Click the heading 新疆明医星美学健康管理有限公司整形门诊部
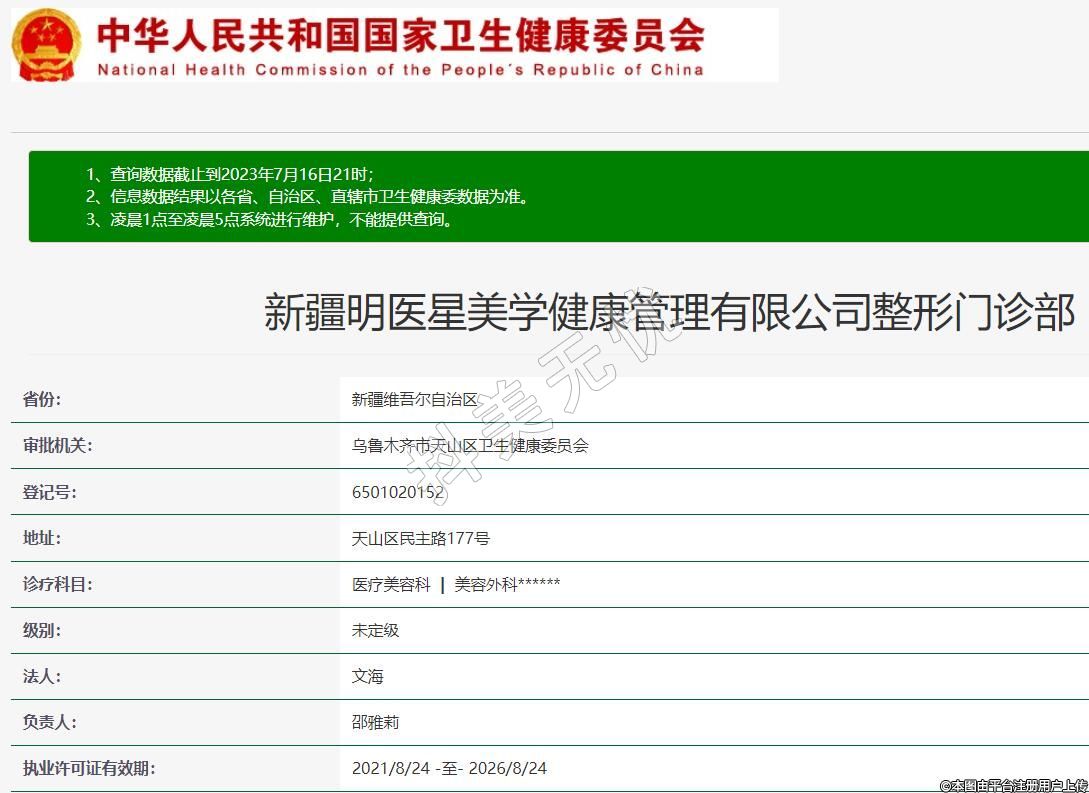1089x793 pixels. point(669,312)
